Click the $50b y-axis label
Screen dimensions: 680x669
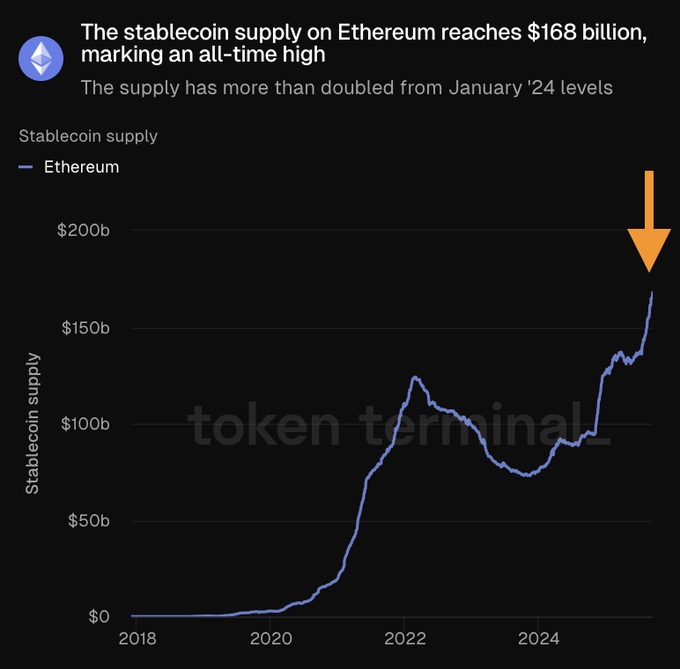(88, 520)
